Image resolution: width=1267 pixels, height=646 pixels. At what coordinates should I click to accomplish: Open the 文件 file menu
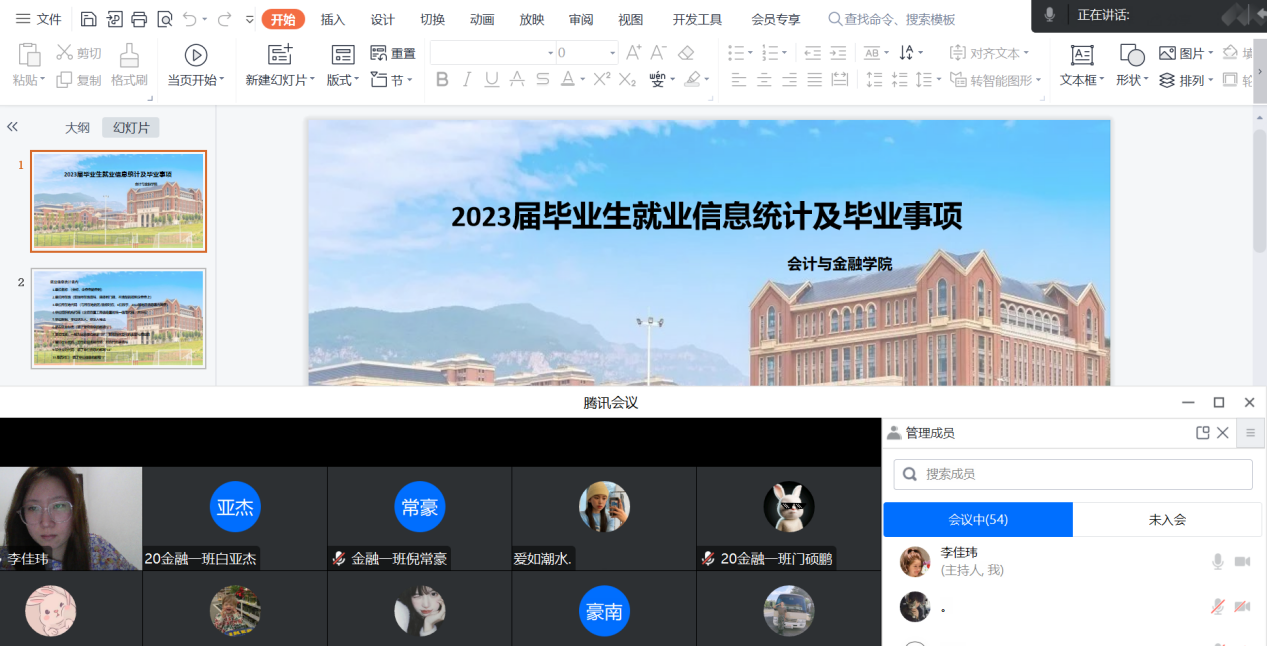[39, 19]
